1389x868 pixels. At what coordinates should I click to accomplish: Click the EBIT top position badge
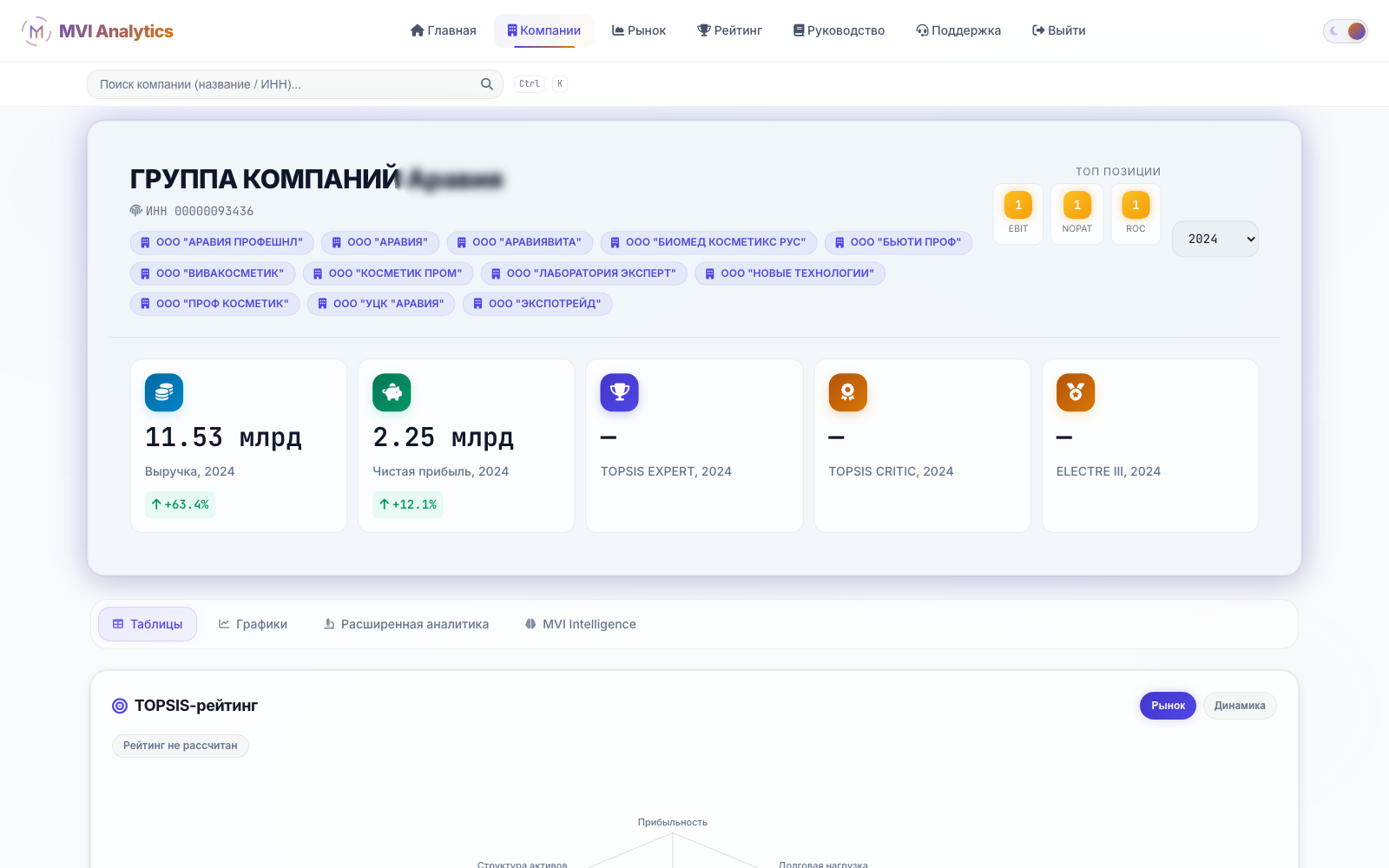(x=1018, y=214)
